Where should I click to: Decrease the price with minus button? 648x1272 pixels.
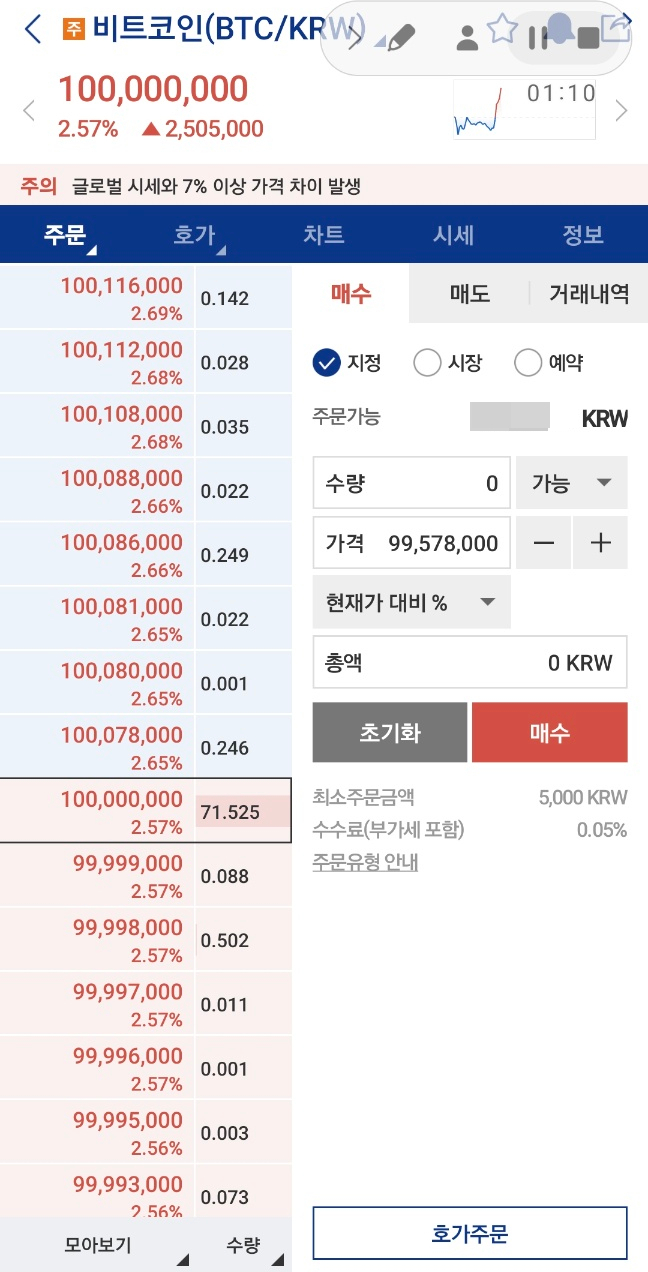[x=543, y=543]
